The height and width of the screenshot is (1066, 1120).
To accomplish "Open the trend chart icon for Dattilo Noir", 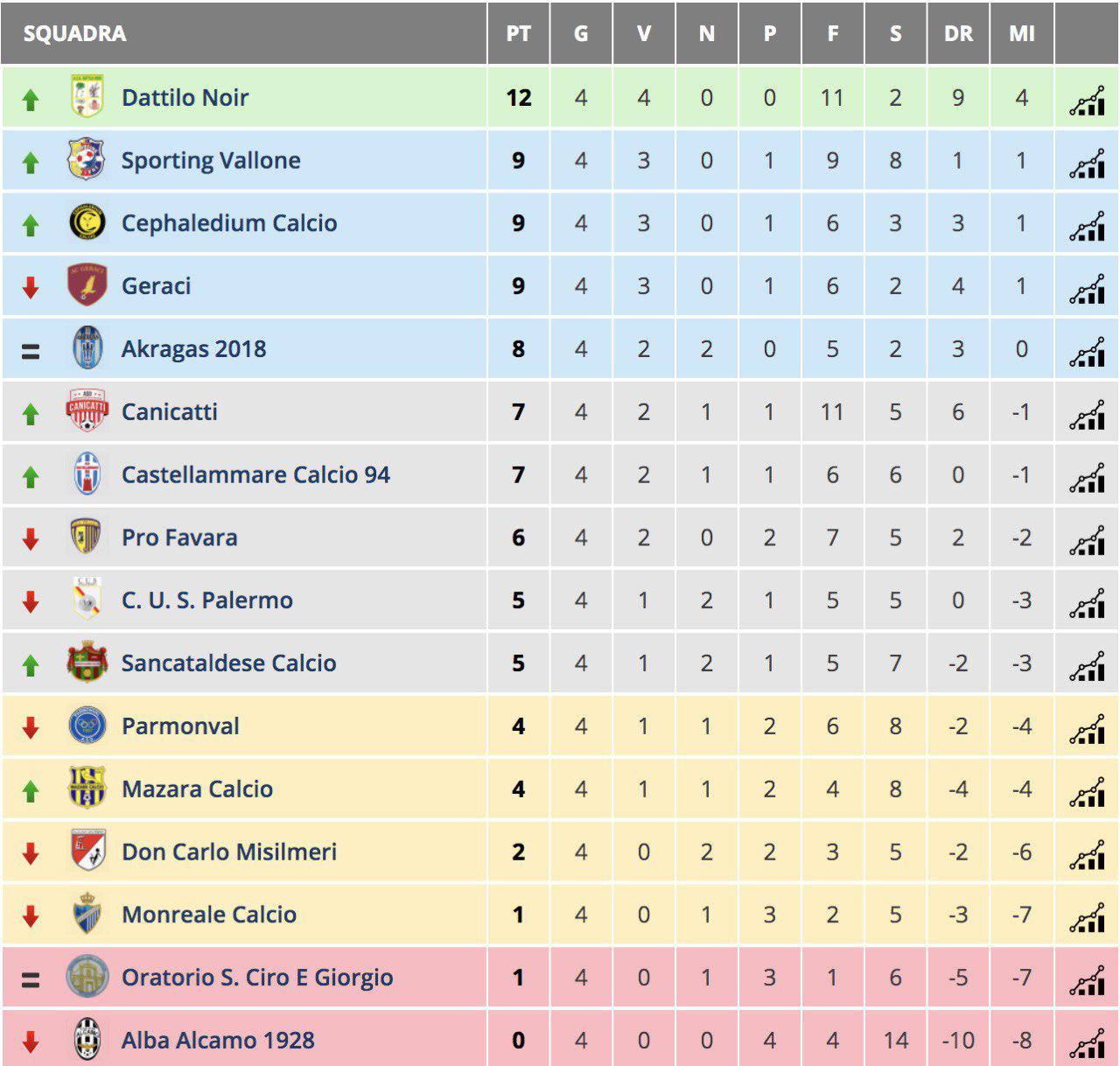I will coord(1087,101).
